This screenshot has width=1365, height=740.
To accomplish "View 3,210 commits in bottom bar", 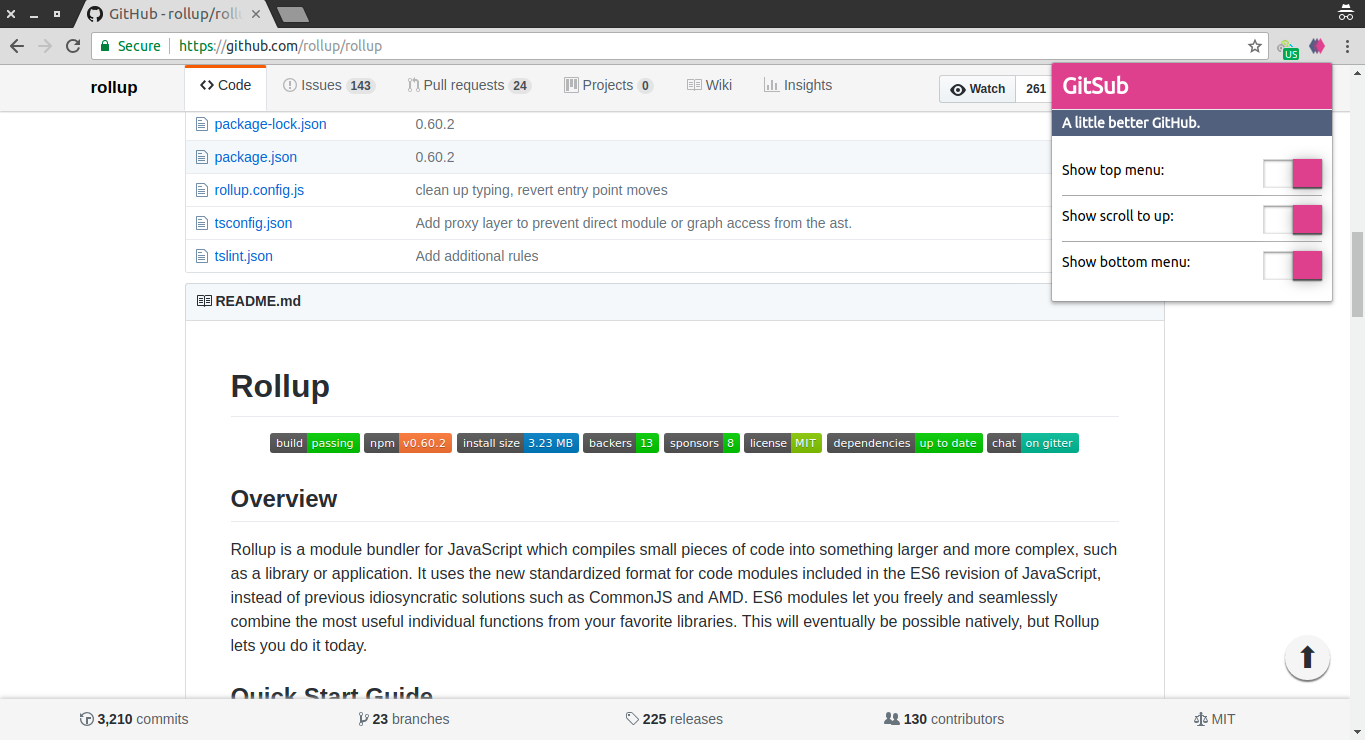I will [x=134, y=719].
